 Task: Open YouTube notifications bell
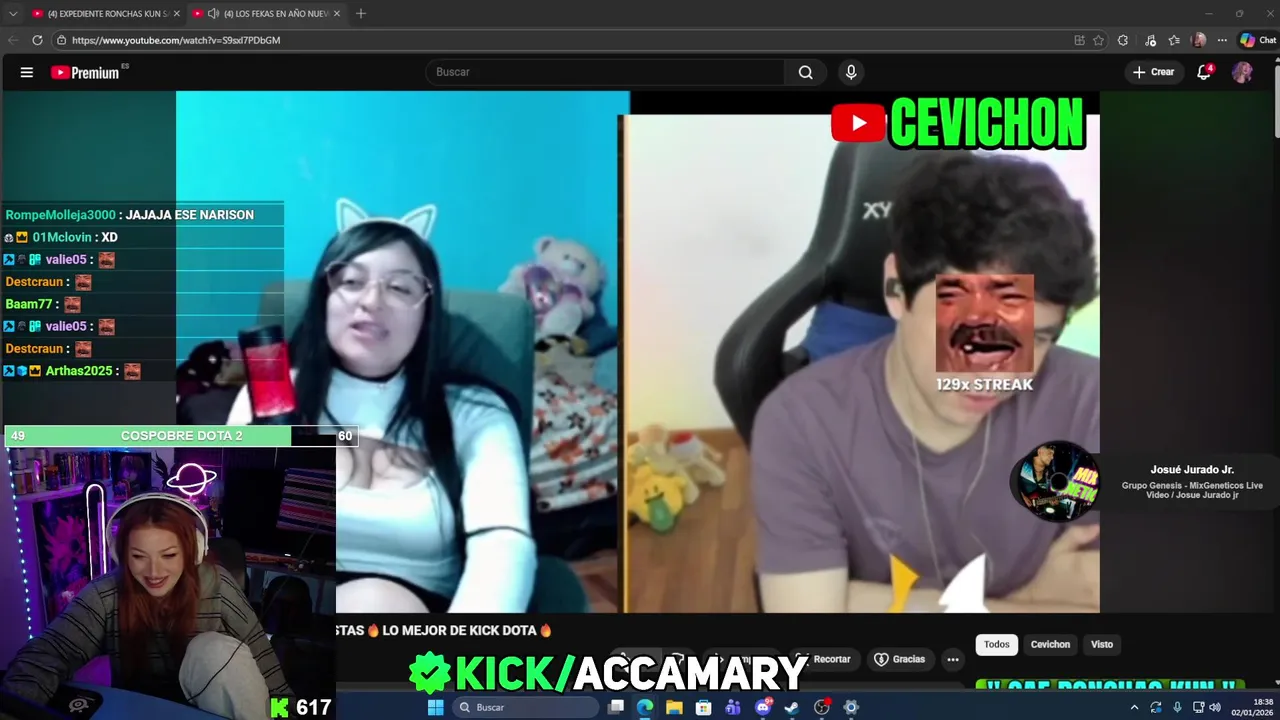pos(1205,72)
